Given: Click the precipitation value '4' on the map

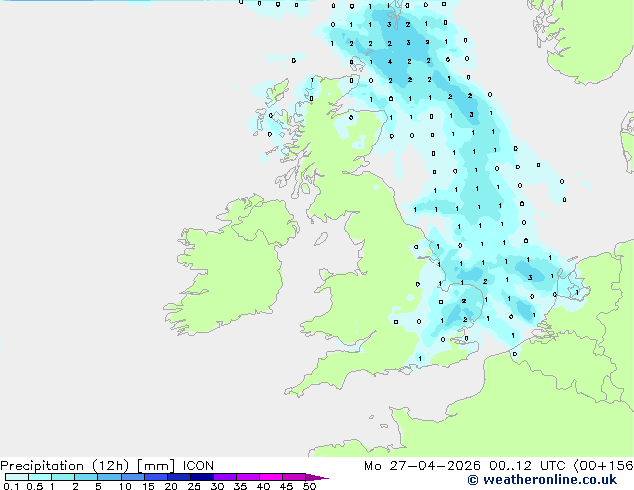Looking at the screenshot, I should (390, 62).
